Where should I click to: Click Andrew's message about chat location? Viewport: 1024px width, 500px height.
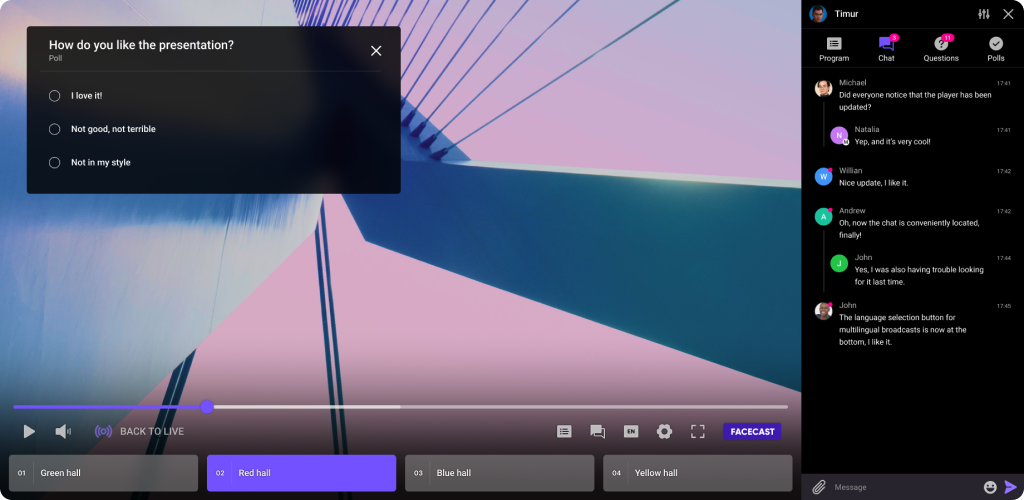(x=909, y=229)
